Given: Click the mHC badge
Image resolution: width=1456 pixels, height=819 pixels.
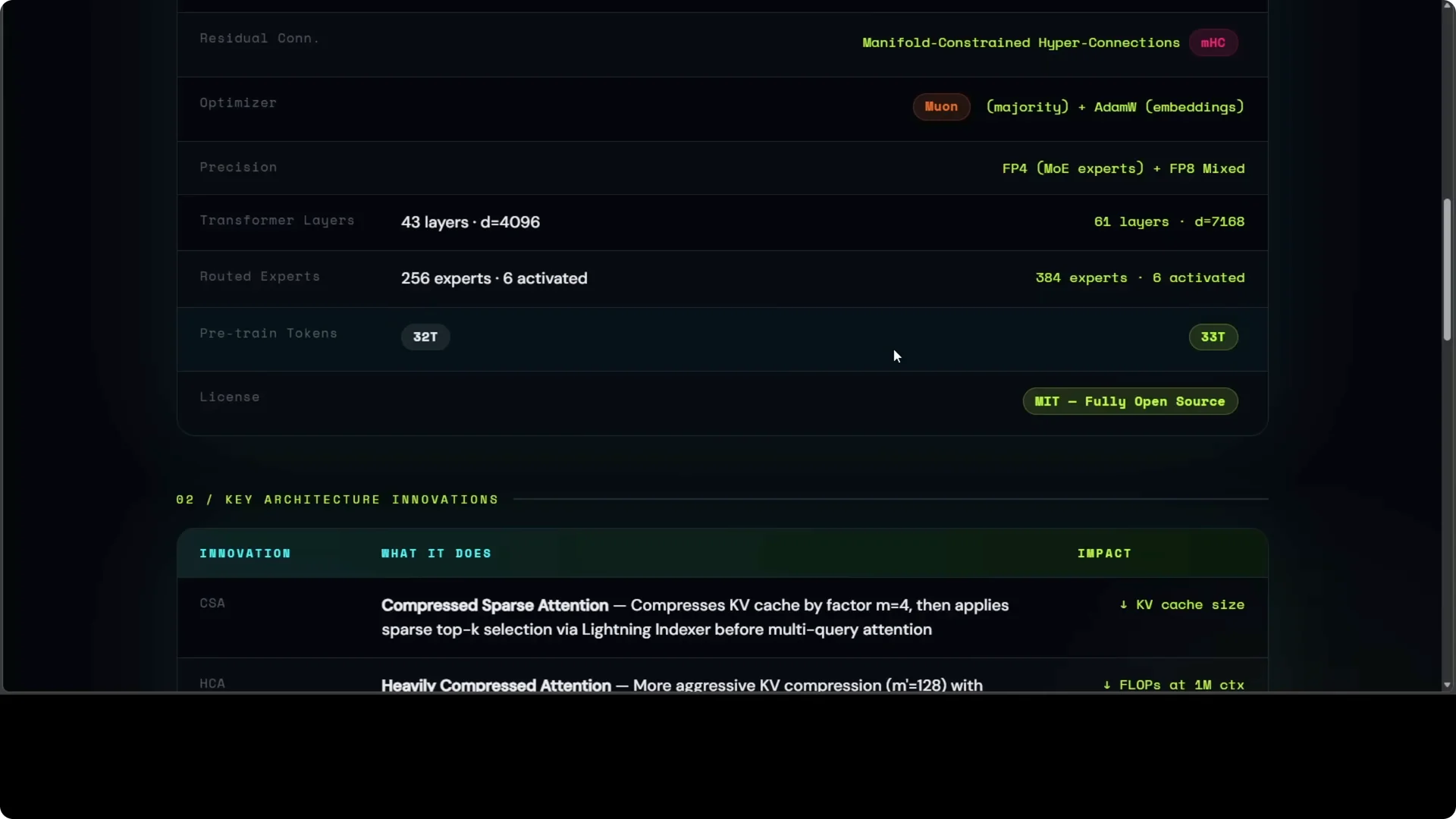Looking at the screenshot, I should pyautogui.click(x=1213, y=43).
